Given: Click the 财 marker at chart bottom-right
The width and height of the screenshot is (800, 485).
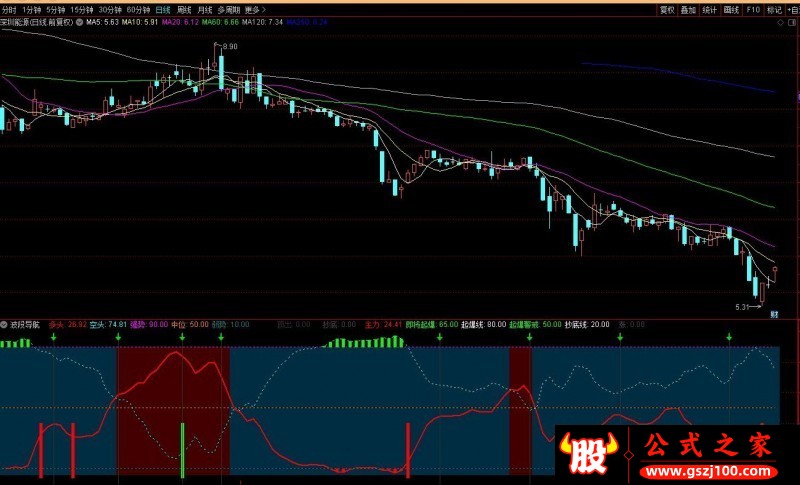Looking at the screenshot, I should [774, 315].
